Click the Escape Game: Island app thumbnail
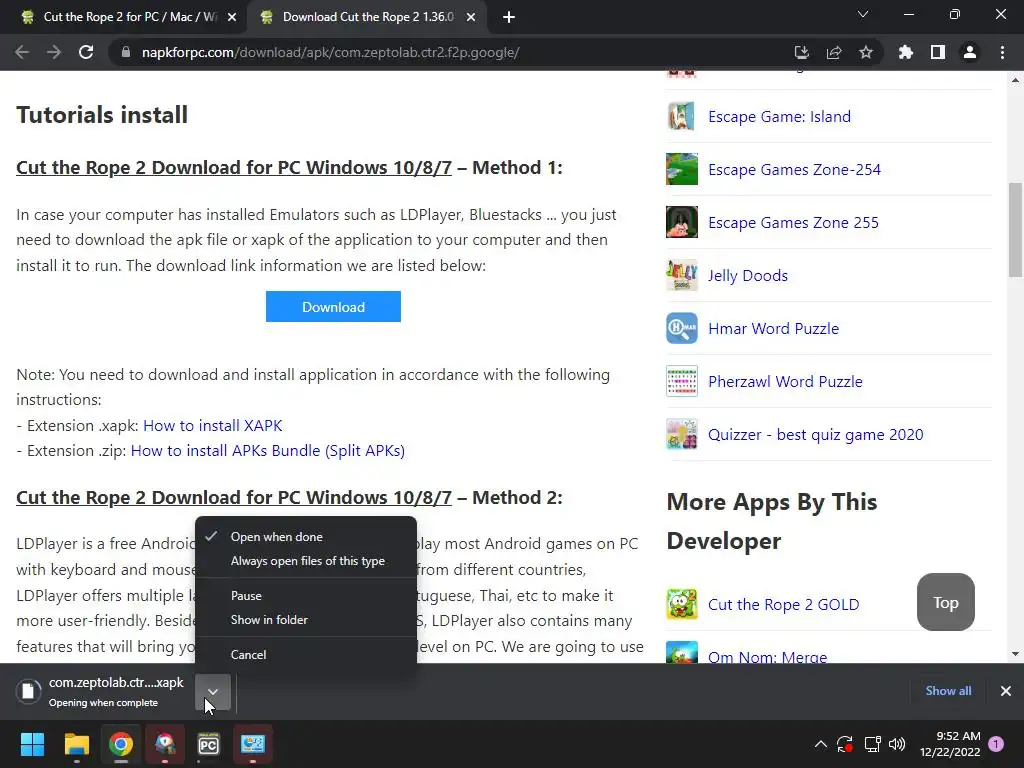 point(682,116)
